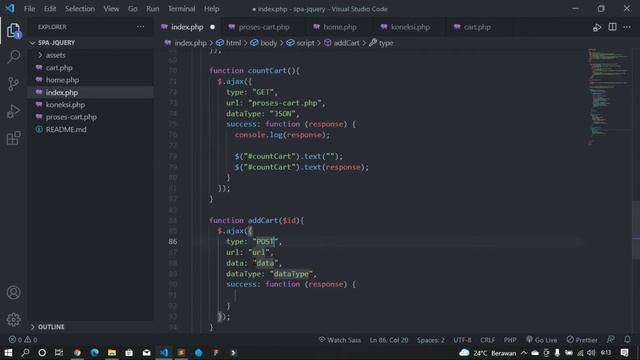Viewport: 640px width, 360px height.
Task: Open the Run menu
Action: [153, 9]
